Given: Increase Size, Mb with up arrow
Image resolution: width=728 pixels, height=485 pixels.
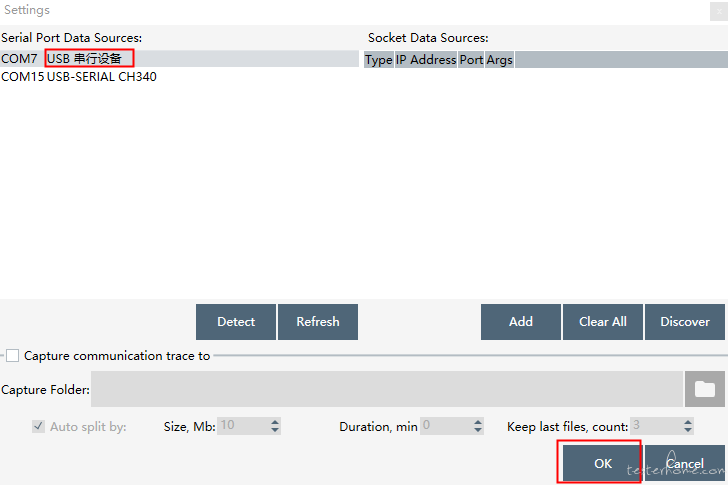Looking at the screenshot, I should tap(275, 421).
